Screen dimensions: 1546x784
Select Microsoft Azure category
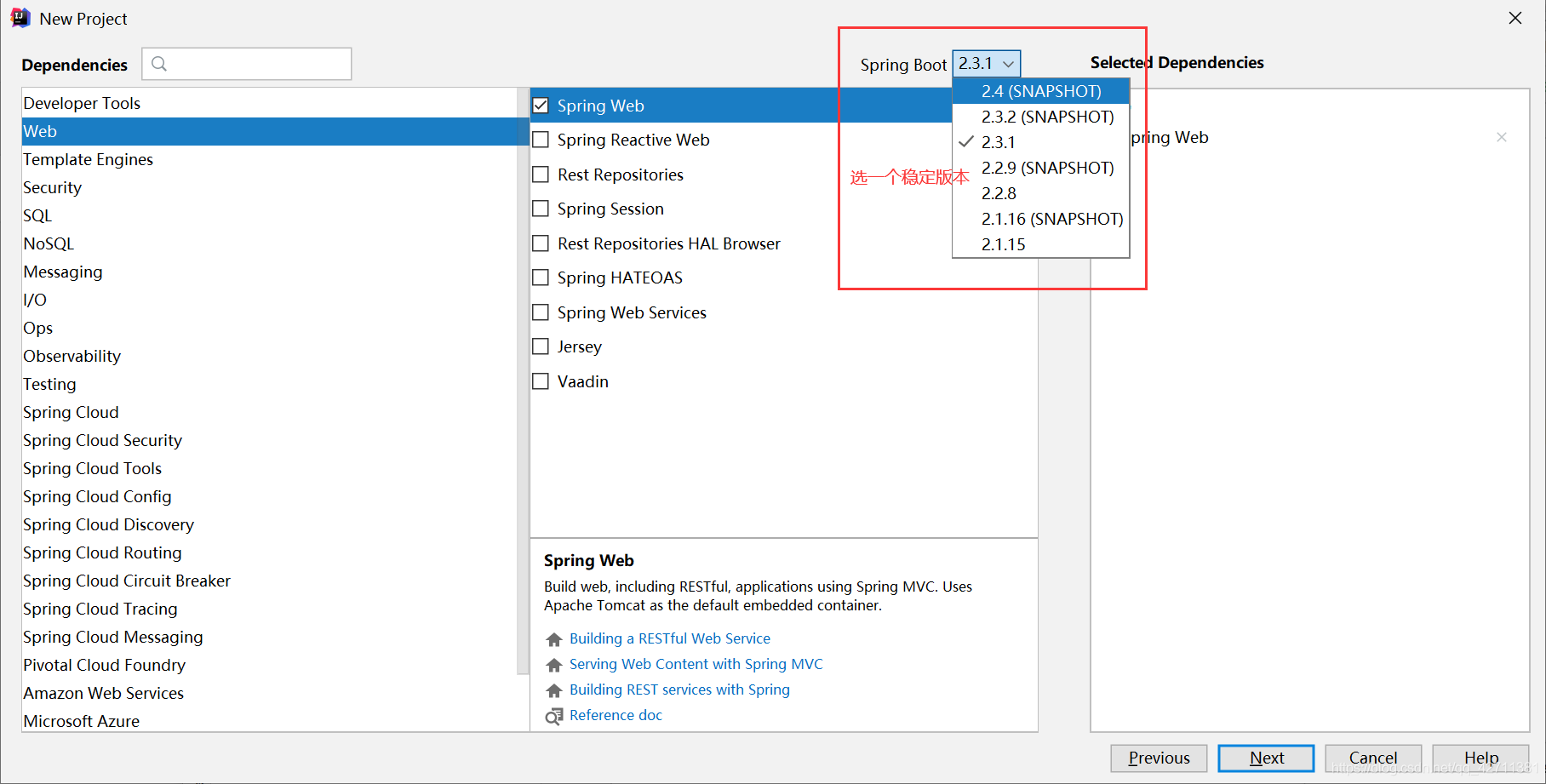[x=269, y=720]
